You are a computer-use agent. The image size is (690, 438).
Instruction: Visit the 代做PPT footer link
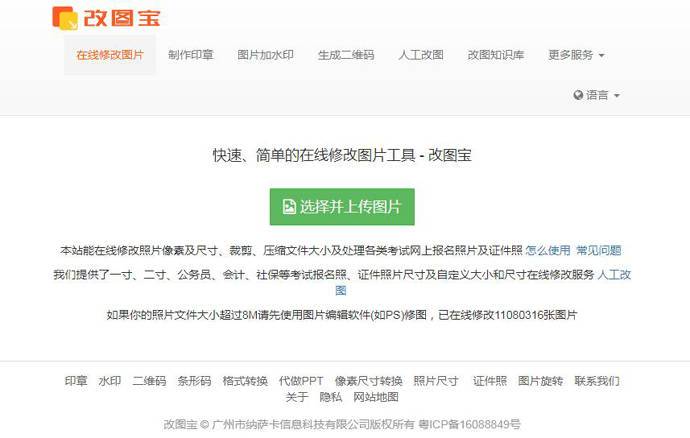coord(301,381)
